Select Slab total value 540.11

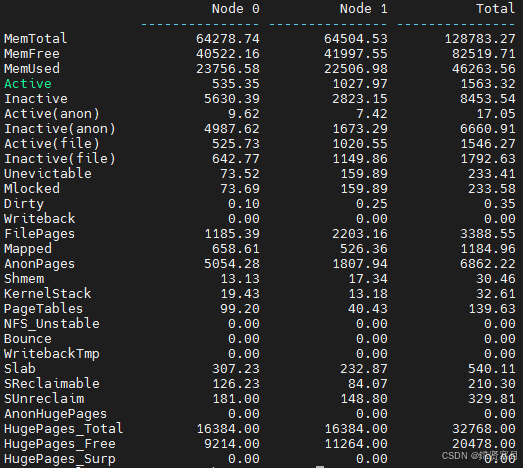492,369
